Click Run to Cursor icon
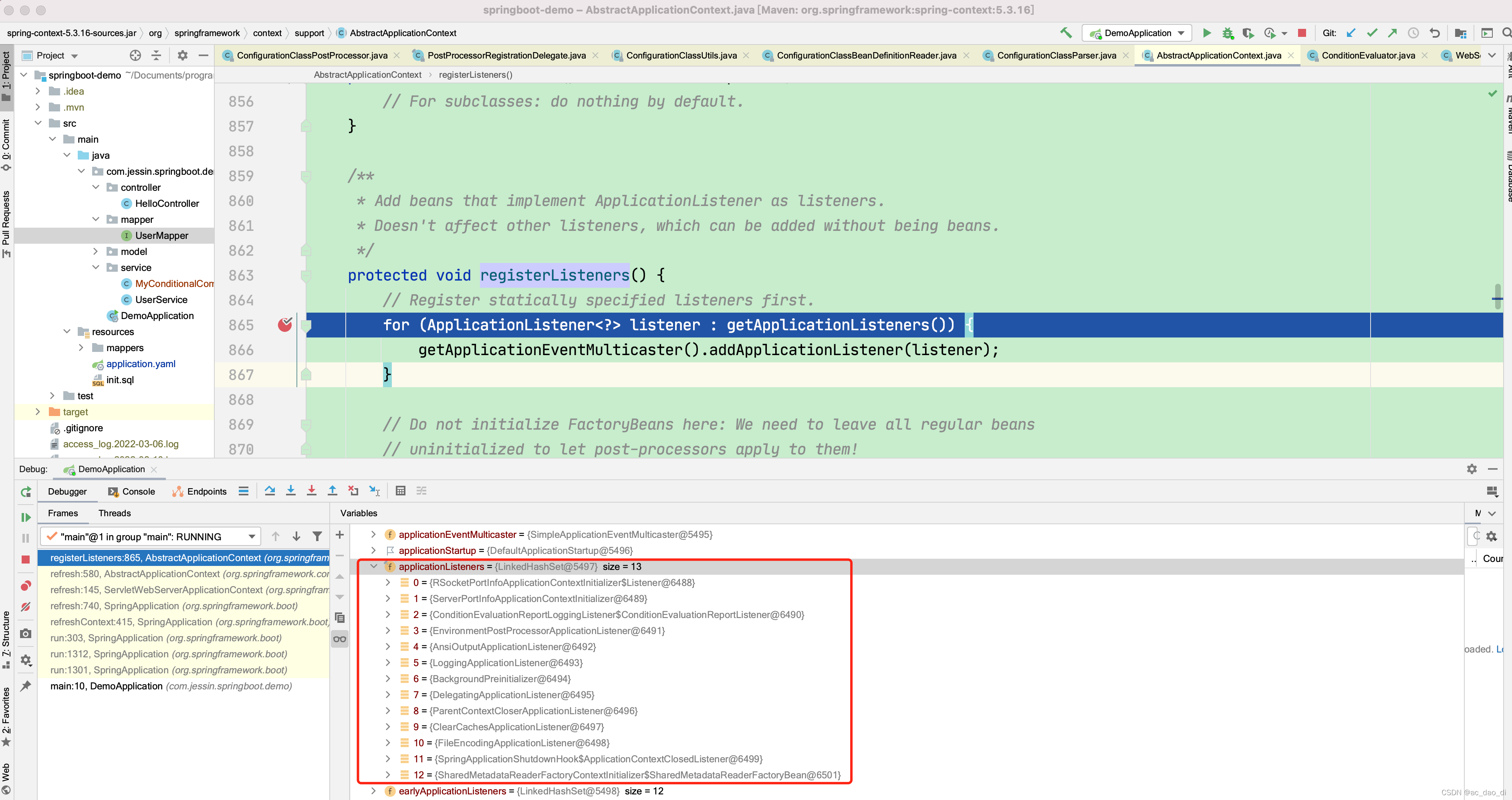The width and height of the screenshot is (1512, 800). 375,491
